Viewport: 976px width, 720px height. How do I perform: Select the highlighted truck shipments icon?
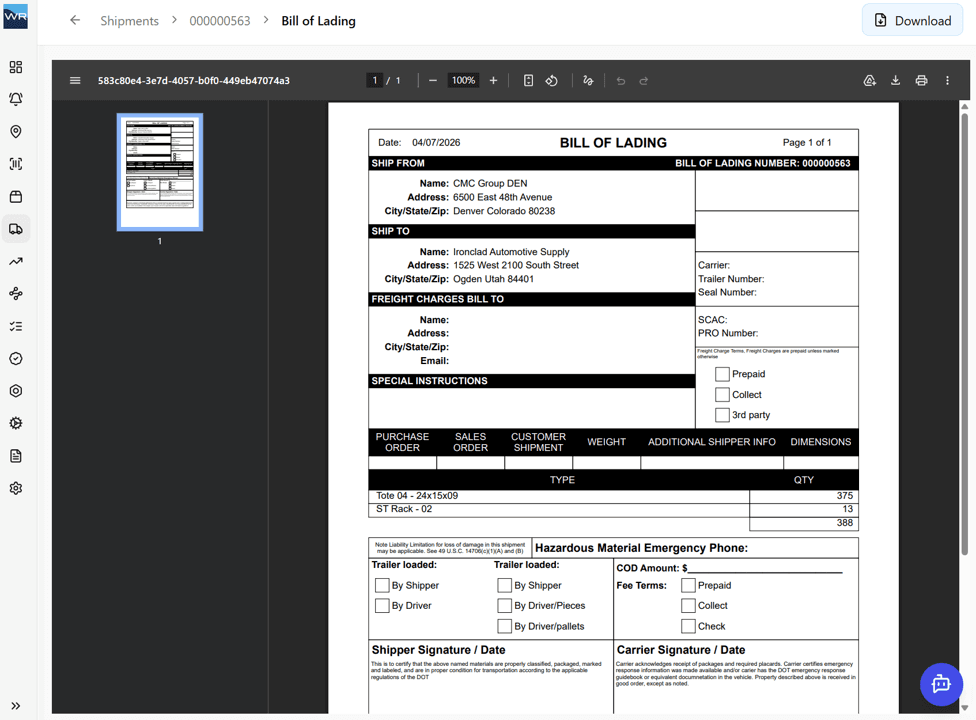[x=16, y=228]
